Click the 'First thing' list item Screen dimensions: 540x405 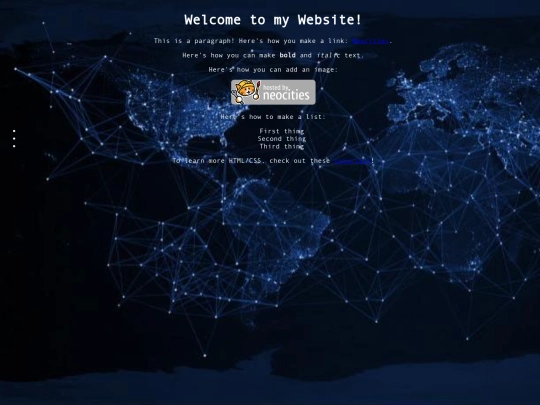pyautogui.click(x=282, y=131)
